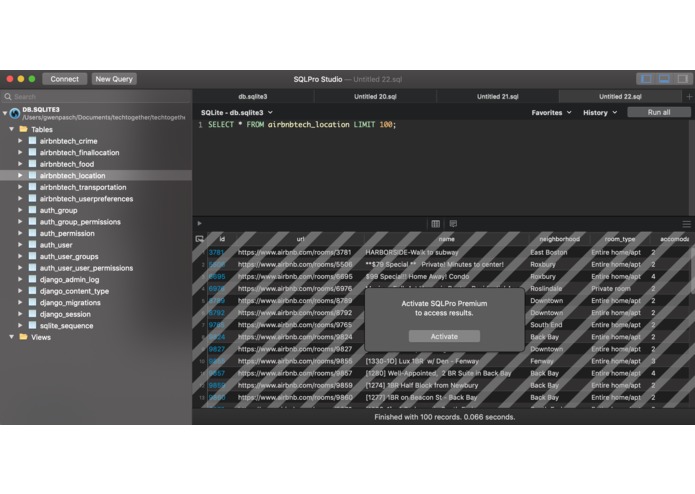Switch to messages view icon
The width and height of the screenshot is (695, 494).
pos(453,224)
